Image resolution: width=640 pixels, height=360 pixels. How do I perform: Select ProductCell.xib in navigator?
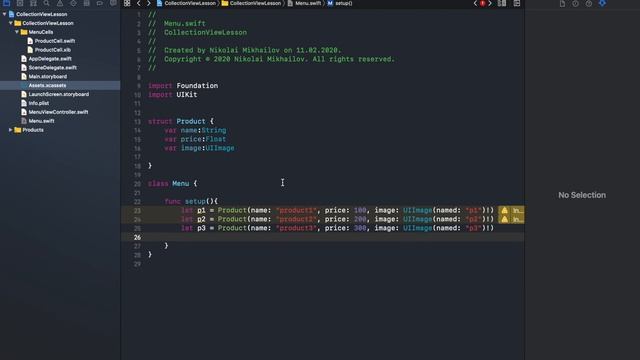53,50
